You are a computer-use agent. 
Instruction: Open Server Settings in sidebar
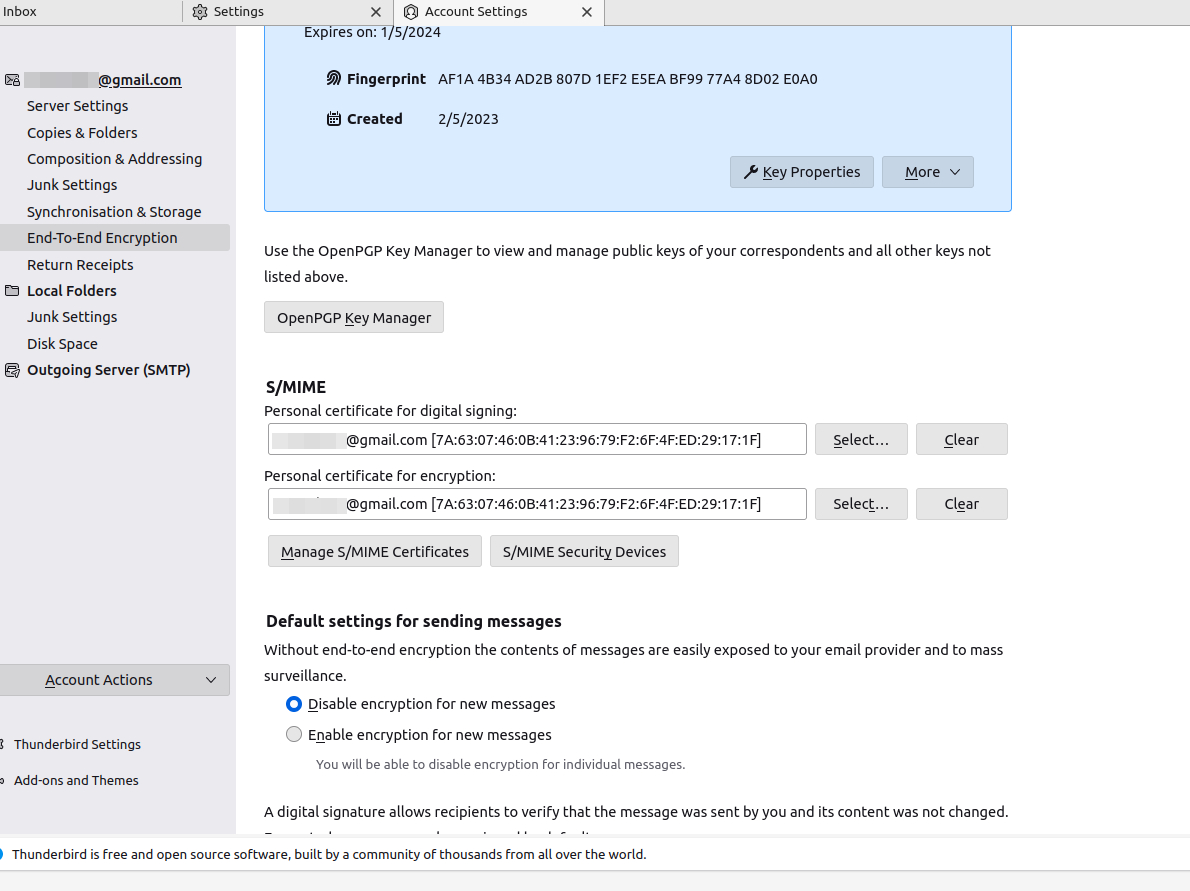click(x=77, y=106)
